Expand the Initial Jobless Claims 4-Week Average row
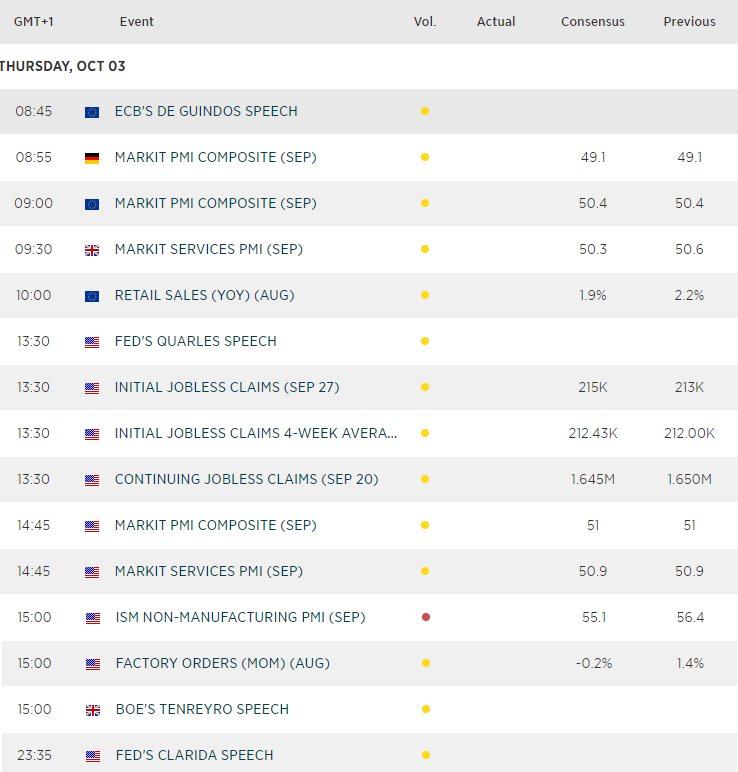 coord(256,433)
